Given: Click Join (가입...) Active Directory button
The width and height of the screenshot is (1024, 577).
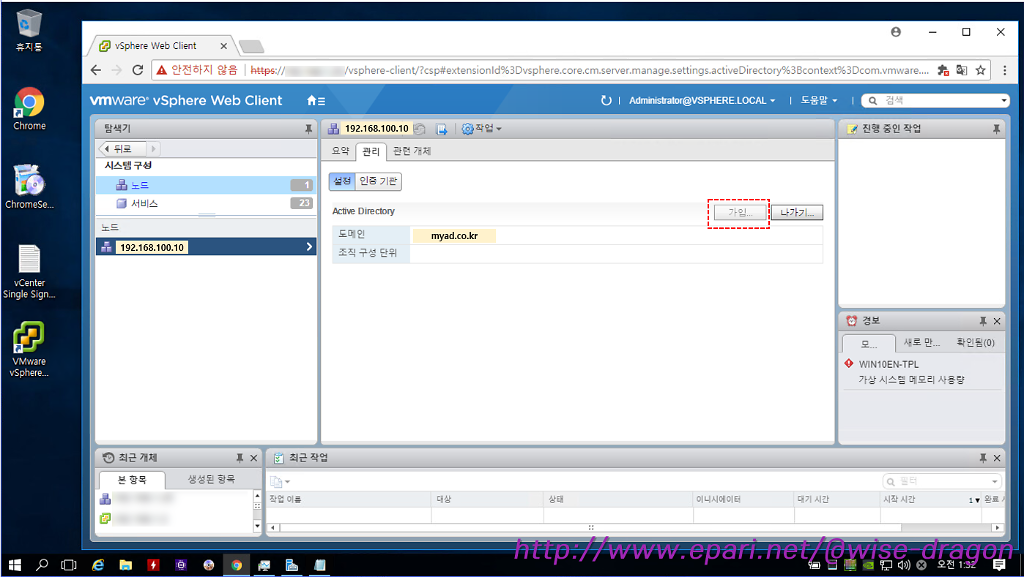Looking at the screenshot, I should (x=740, y=213).
